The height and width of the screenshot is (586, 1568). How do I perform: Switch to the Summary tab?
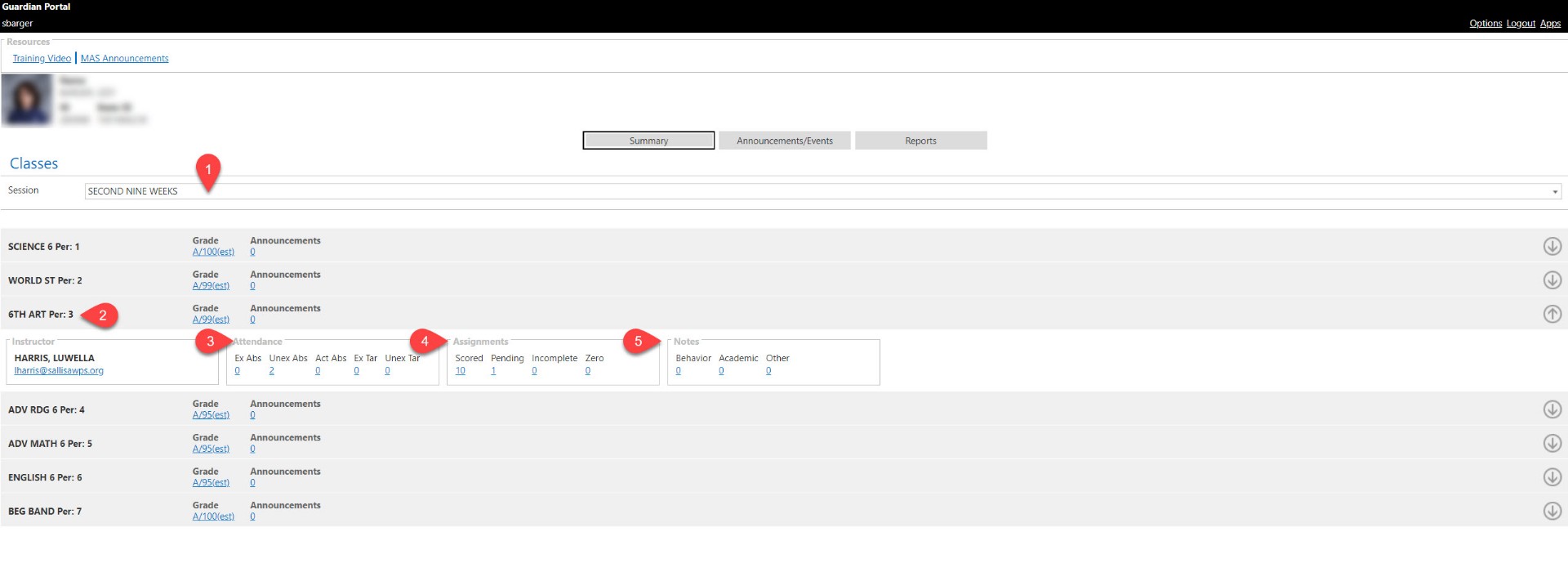point(648,141)
